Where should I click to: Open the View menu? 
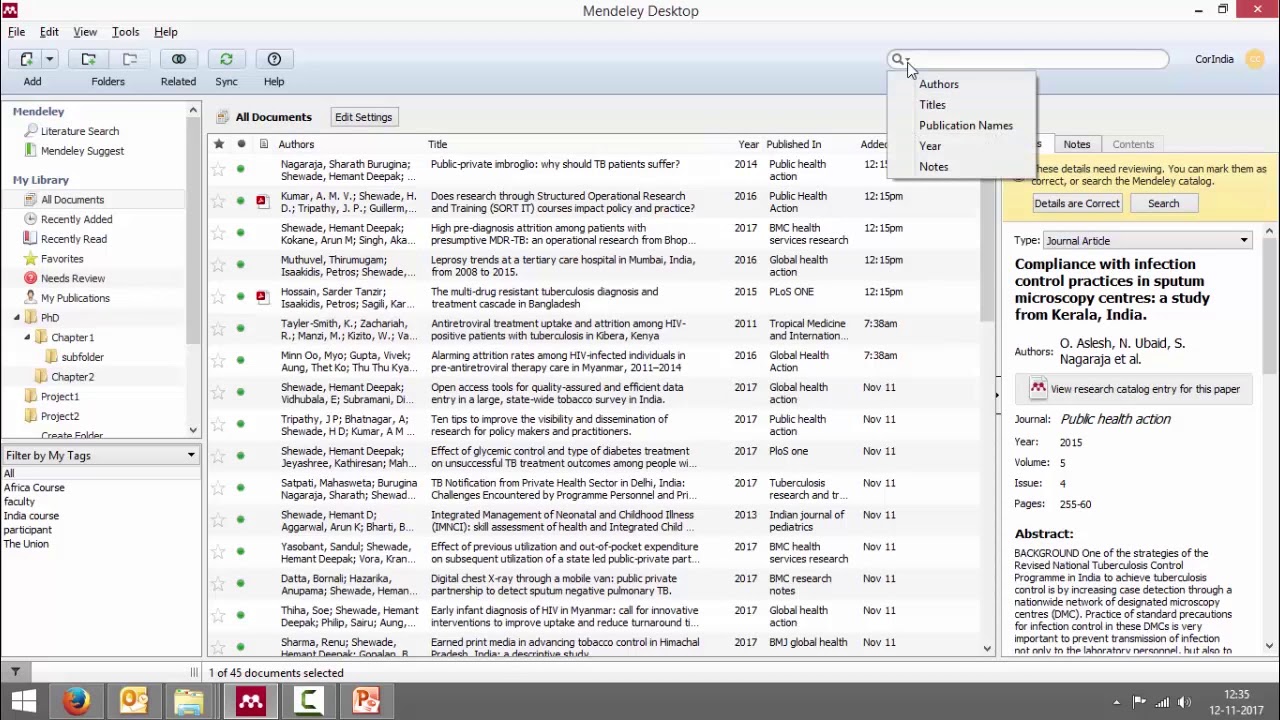tap(85, 32)
